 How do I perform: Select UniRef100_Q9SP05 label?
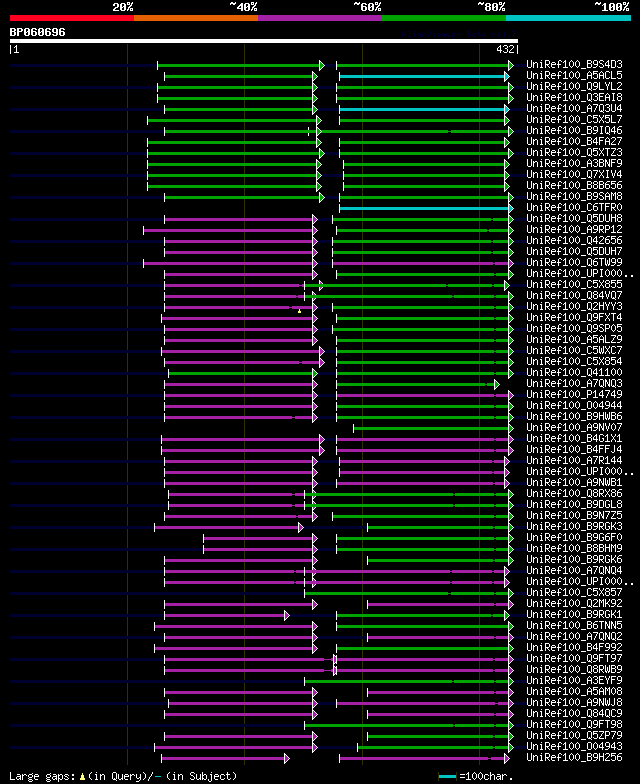[x=574, y=328]
